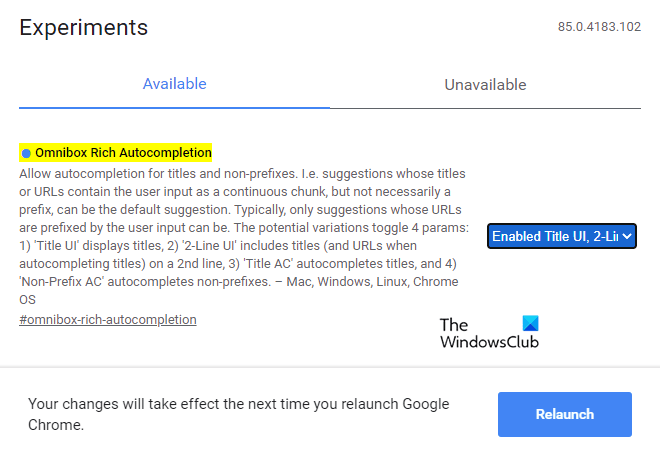Click the version number 85.0.4183.102
Viewport: 660px width, 449px height.
click(599, 26)
